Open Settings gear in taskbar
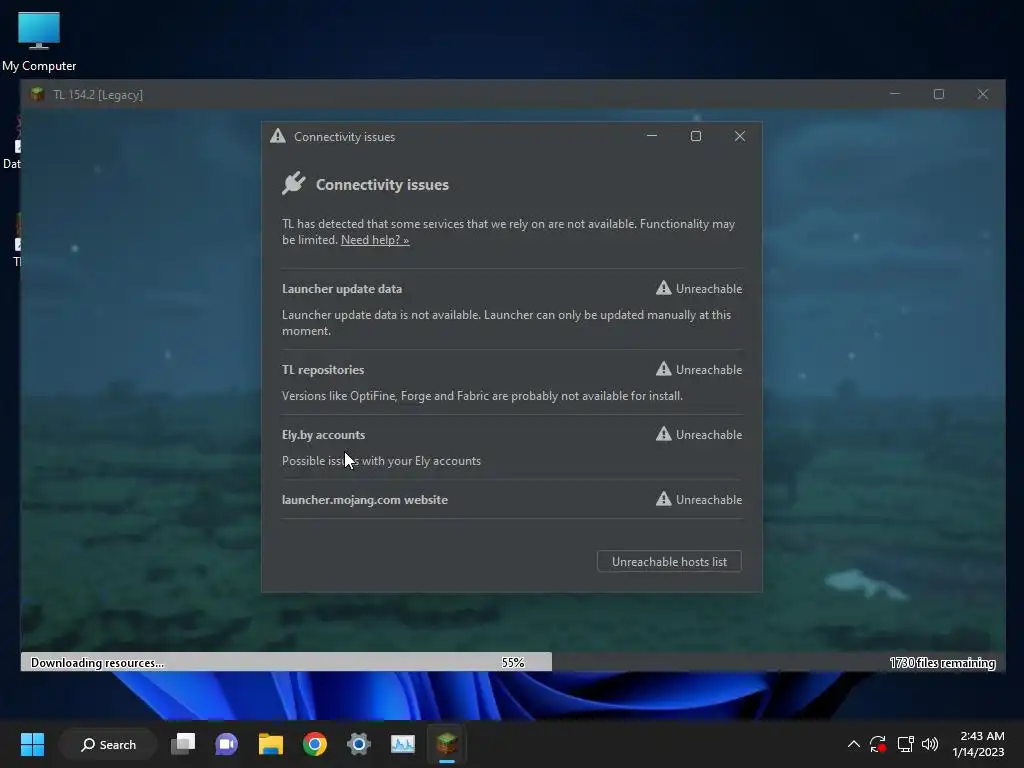The height and width of the screenshot is (768, 1024). click(x=359, y=744)
